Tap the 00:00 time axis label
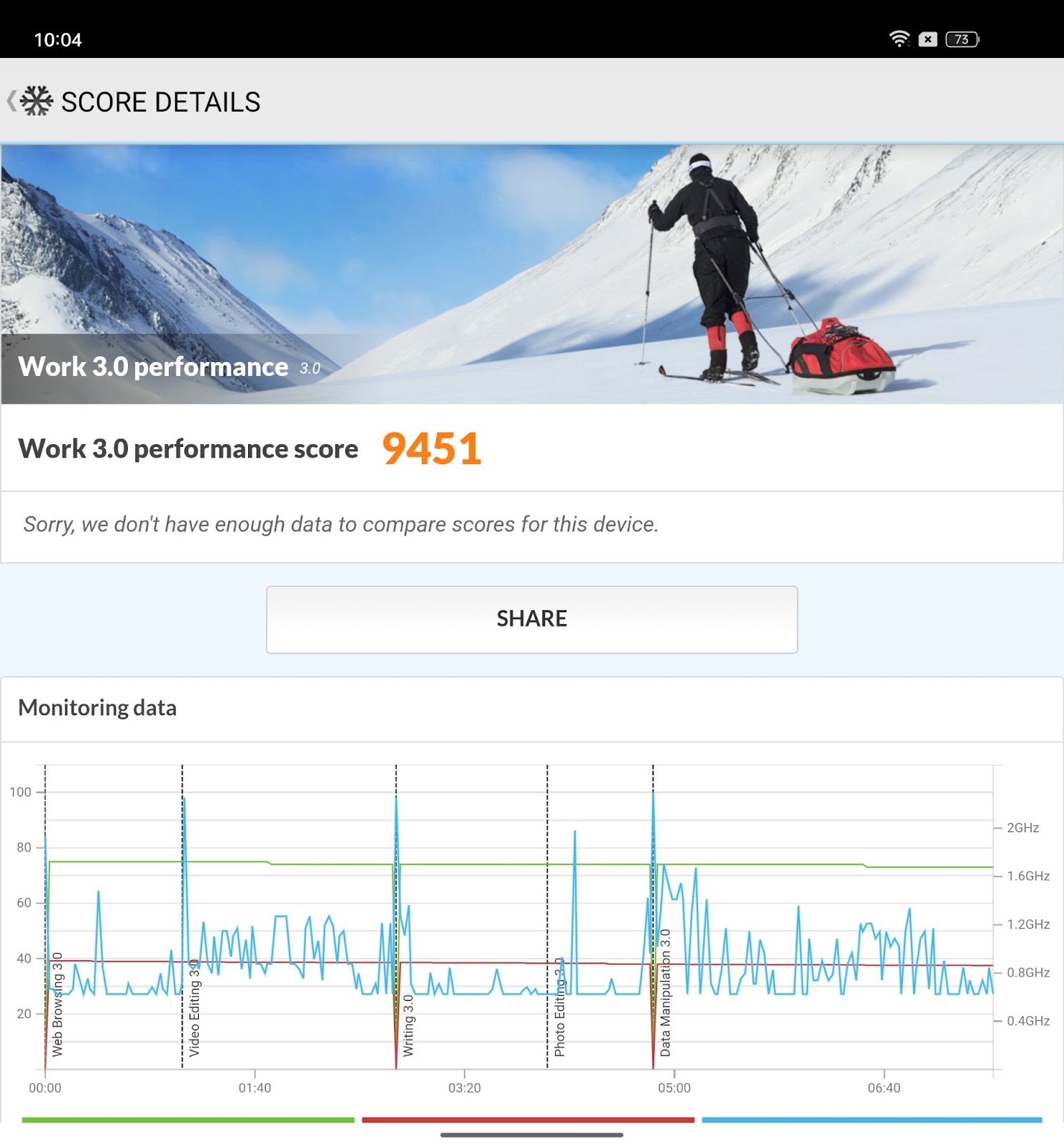 click(45, 1088)
